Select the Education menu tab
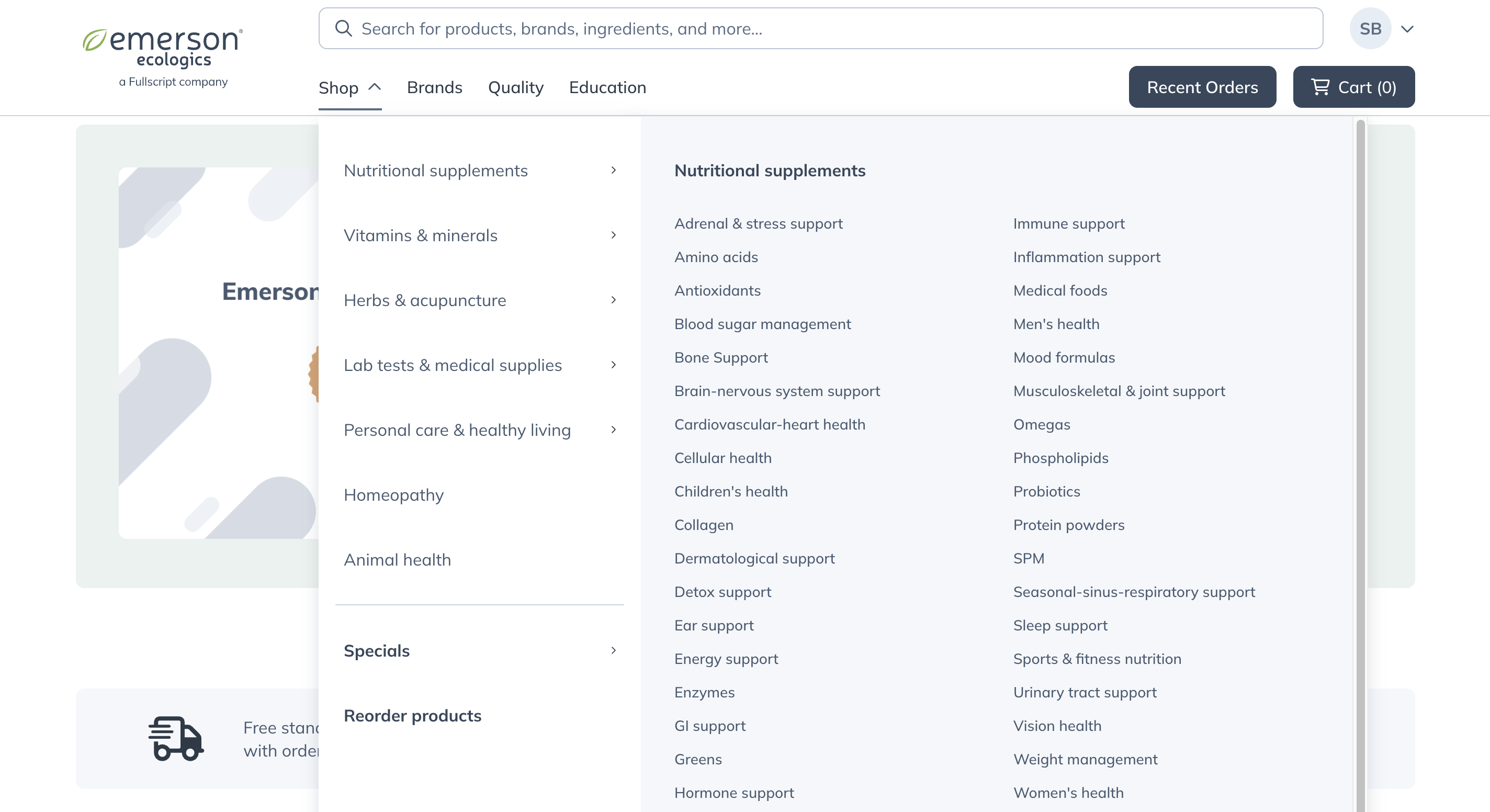Viewport: 1490px width, 812px height. [608, 87]
